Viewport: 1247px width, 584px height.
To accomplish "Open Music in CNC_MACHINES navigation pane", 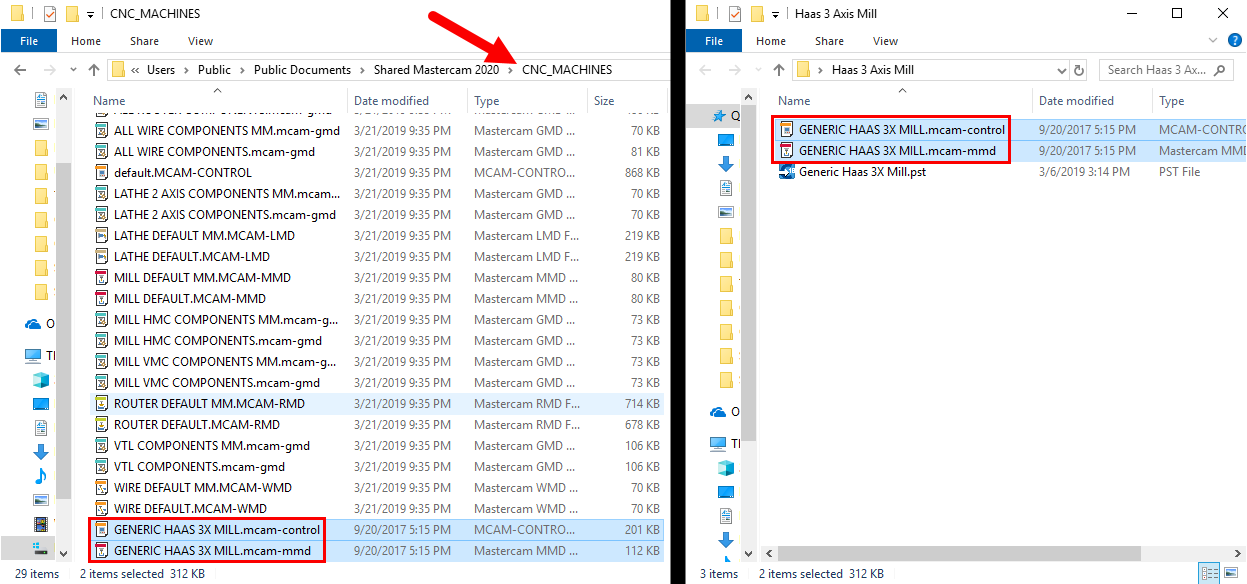I will tap(41, 476).
